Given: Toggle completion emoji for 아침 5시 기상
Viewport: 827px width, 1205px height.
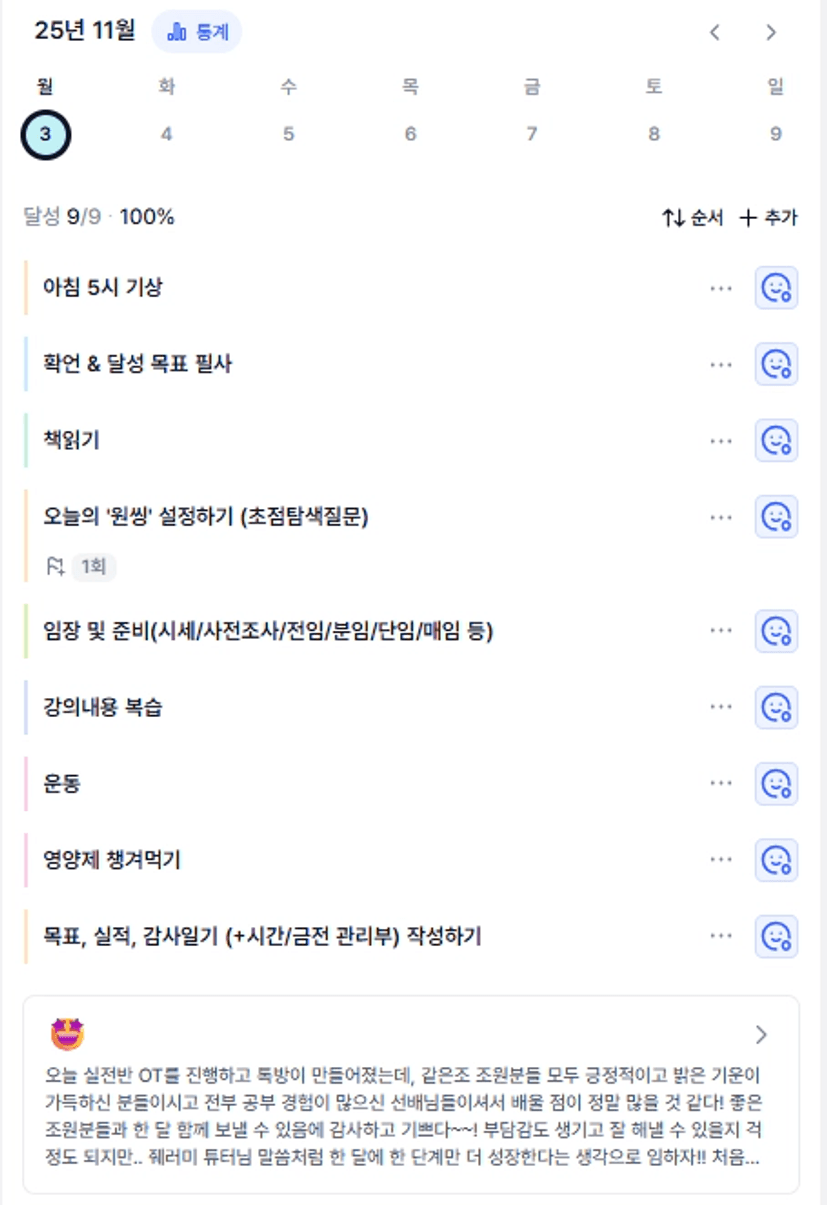Looking at the screenshot, I should pos(776,288).
